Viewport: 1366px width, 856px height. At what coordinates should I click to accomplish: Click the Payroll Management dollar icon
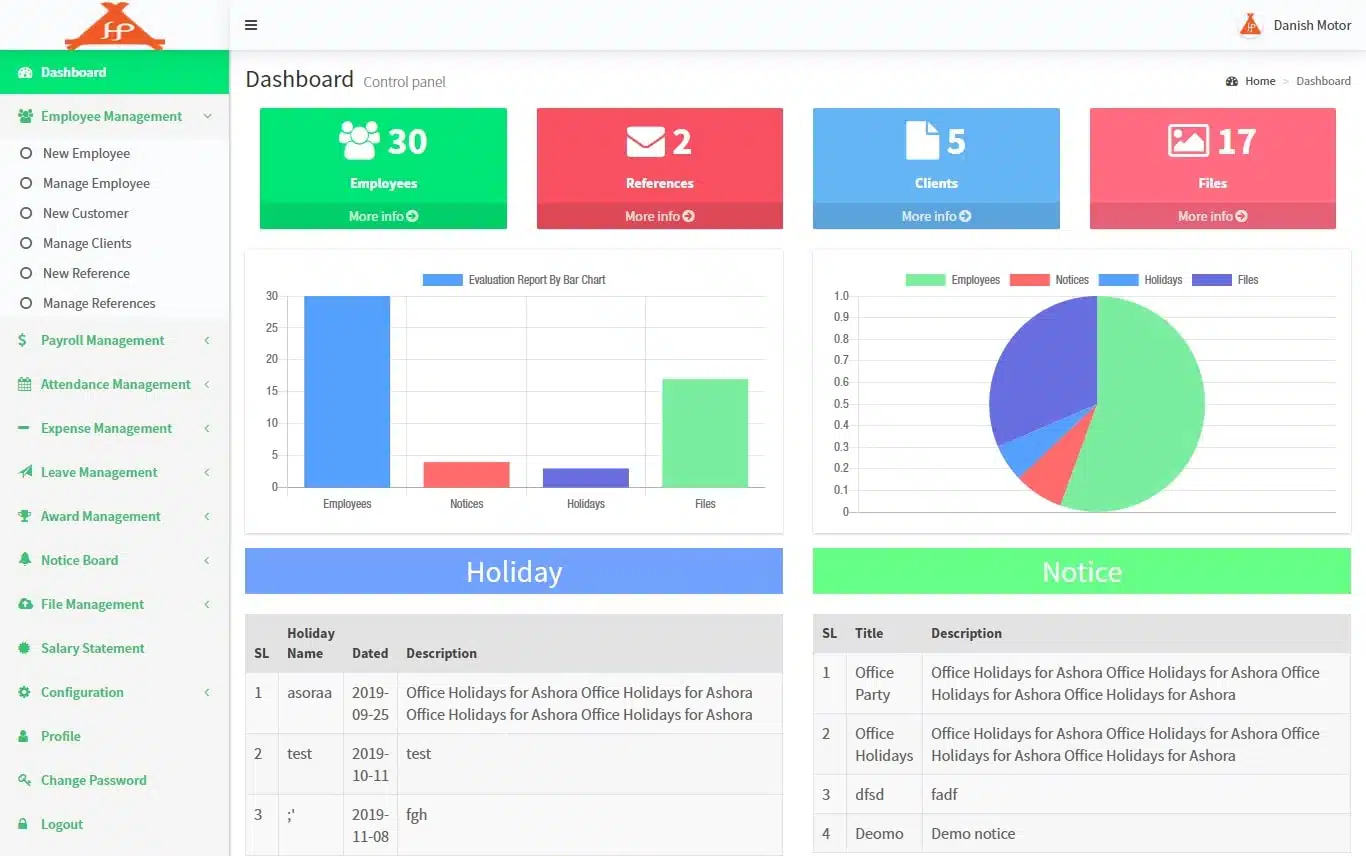click(x=23, y=340)
